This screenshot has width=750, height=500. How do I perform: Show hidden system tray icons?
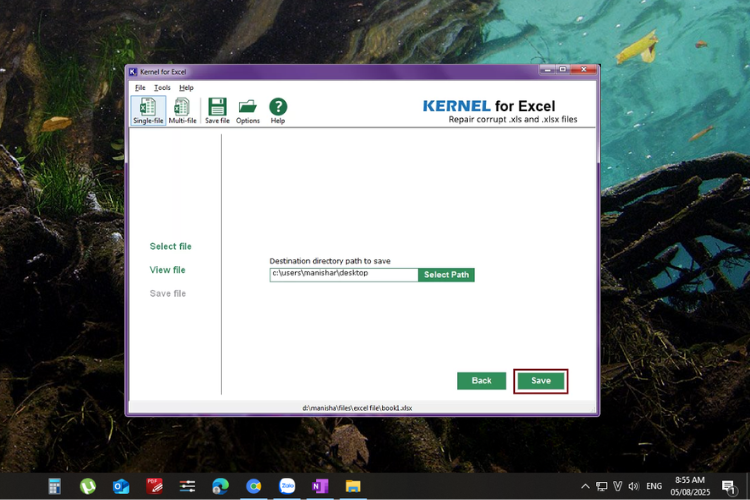point(585,487)
